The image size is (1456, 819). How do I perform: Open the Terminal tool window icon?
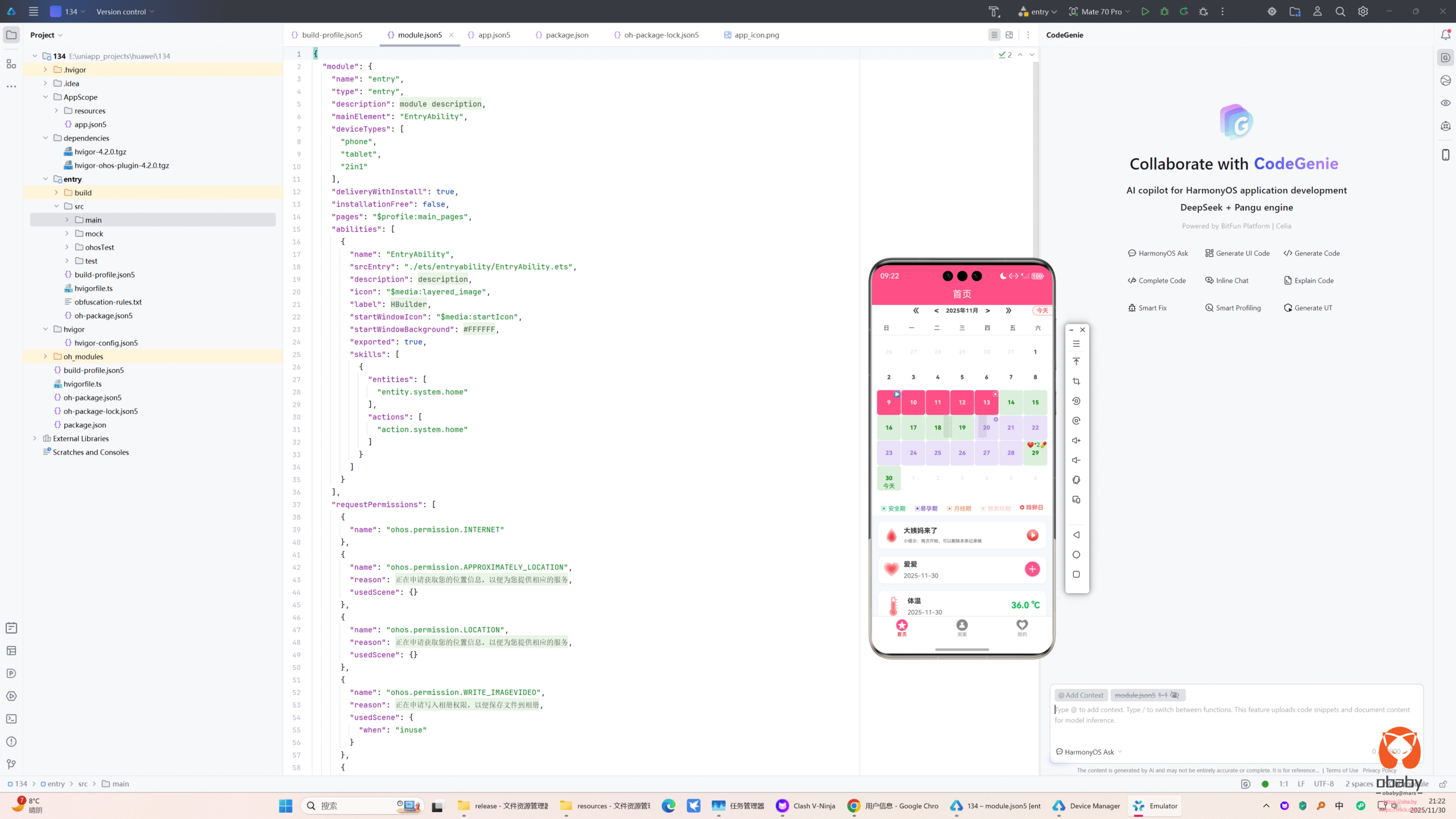[11, 719]
